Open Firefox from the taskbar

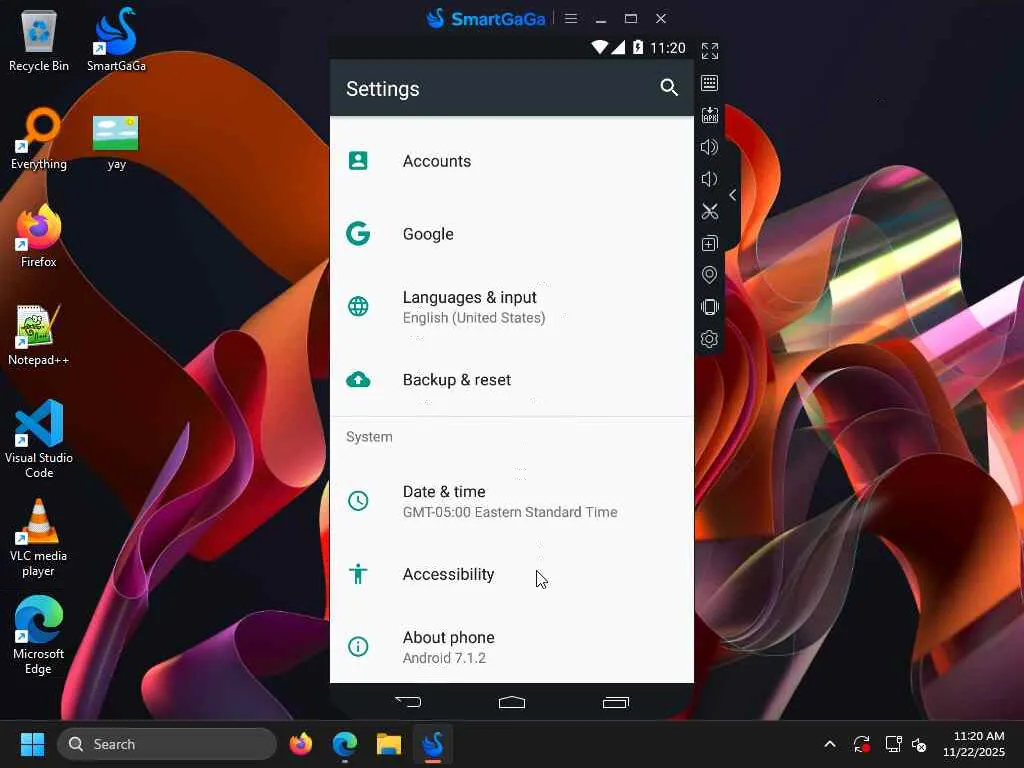click(x=301, y=744)
